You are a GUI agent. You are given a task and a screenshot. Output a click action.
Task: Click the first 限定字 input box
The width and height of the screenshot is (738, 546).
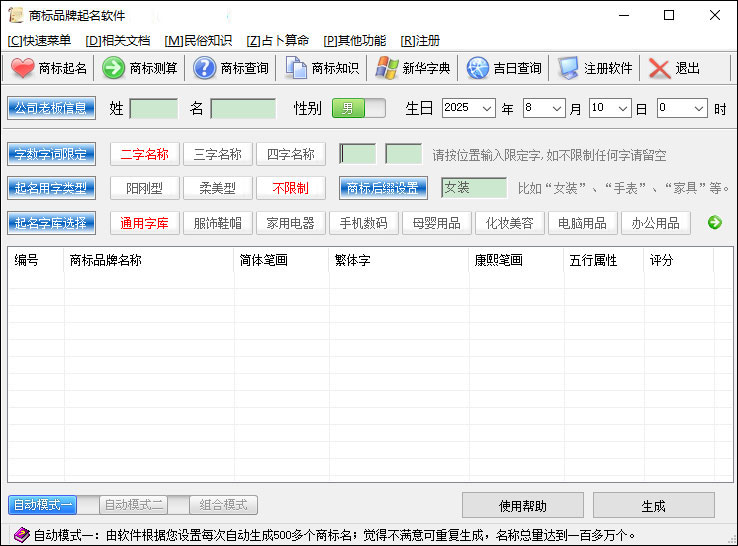(x=358, y=154)
